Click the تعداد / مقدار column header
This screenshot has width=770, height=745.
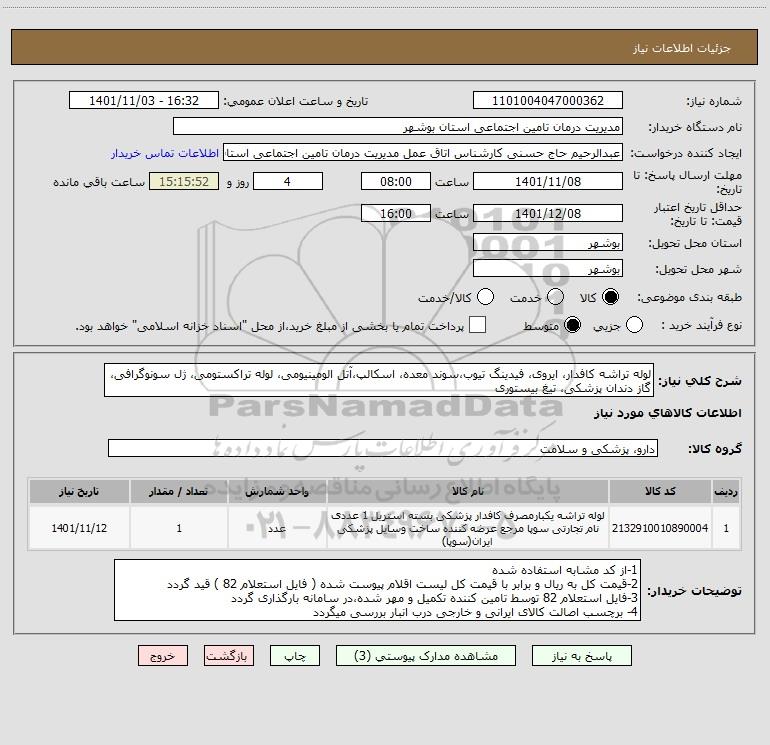point(179,491)
